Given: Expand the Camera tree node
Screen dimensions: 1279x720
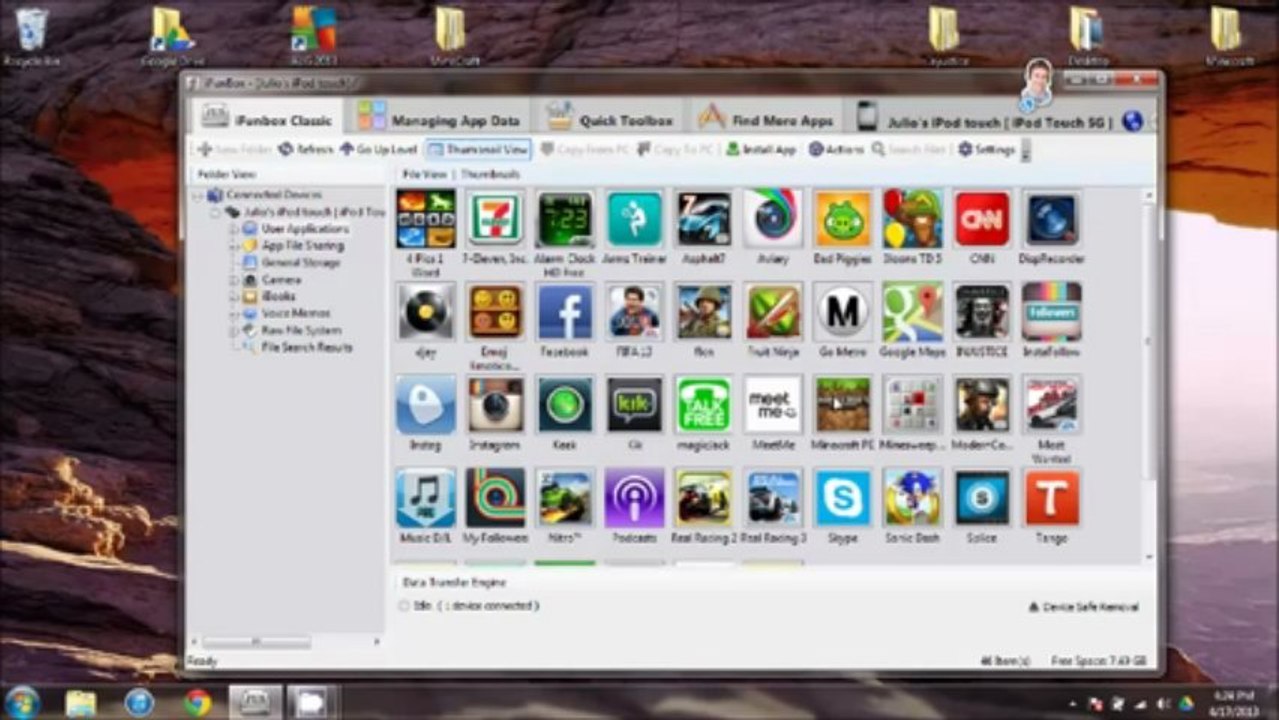Looking at the screenshot, I should [235, 280].
